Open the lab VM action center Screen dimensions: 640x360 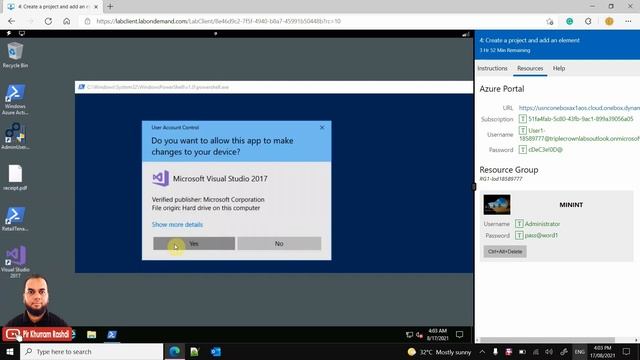pos(460,335)
